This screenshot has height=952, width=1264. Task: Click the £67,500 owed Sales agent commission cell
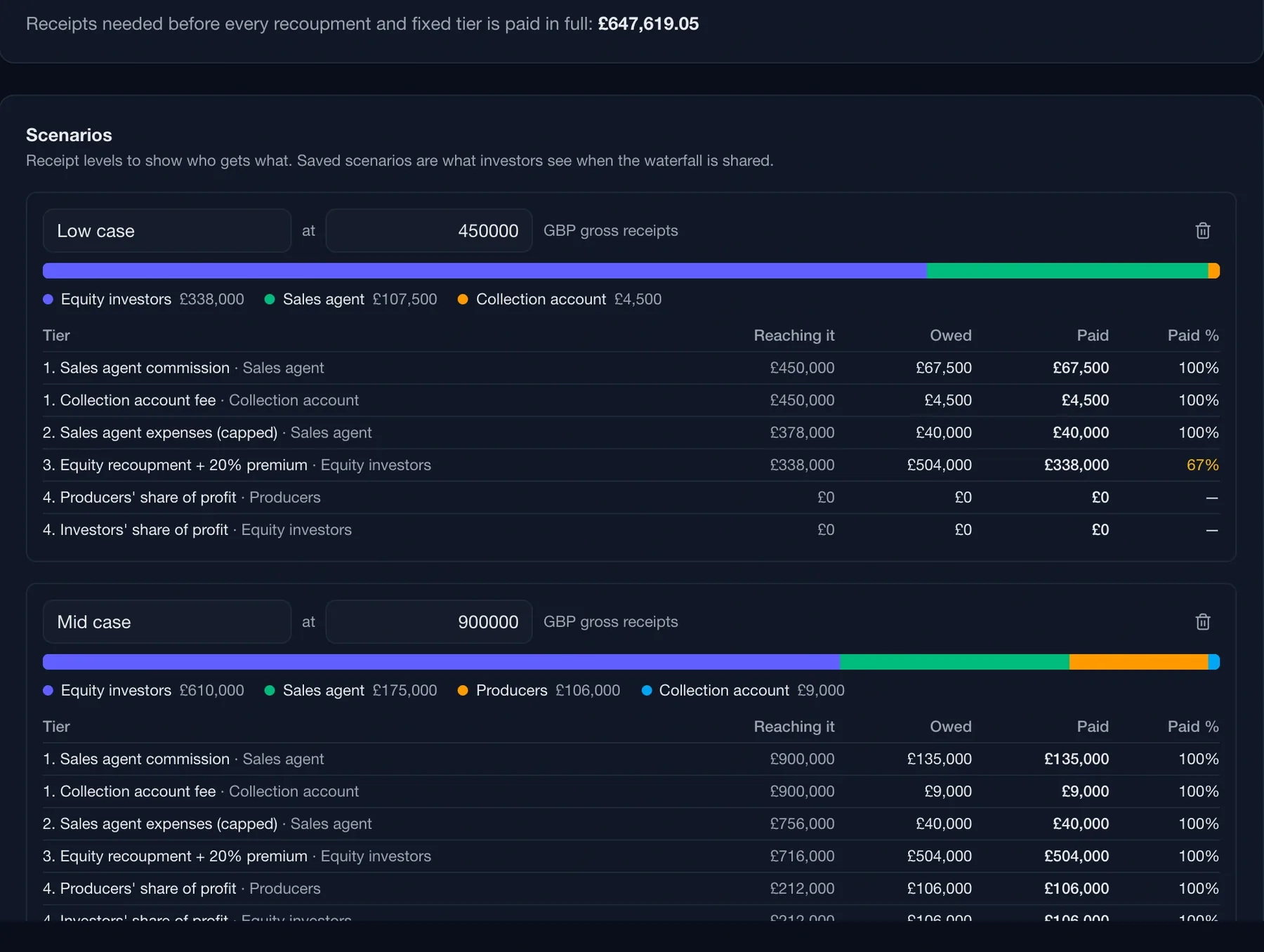944,368
